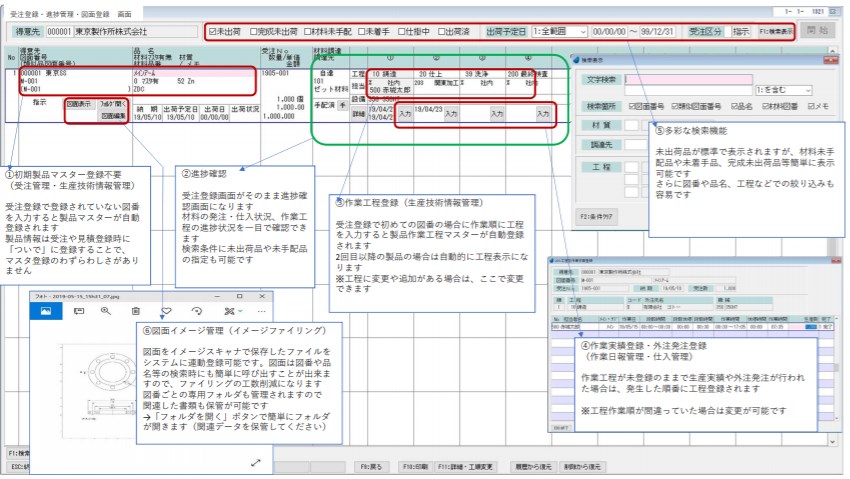This screenshot has height=479, width=850.
Task: Click the 図面表示 button
Action: (x=79, y=103)
